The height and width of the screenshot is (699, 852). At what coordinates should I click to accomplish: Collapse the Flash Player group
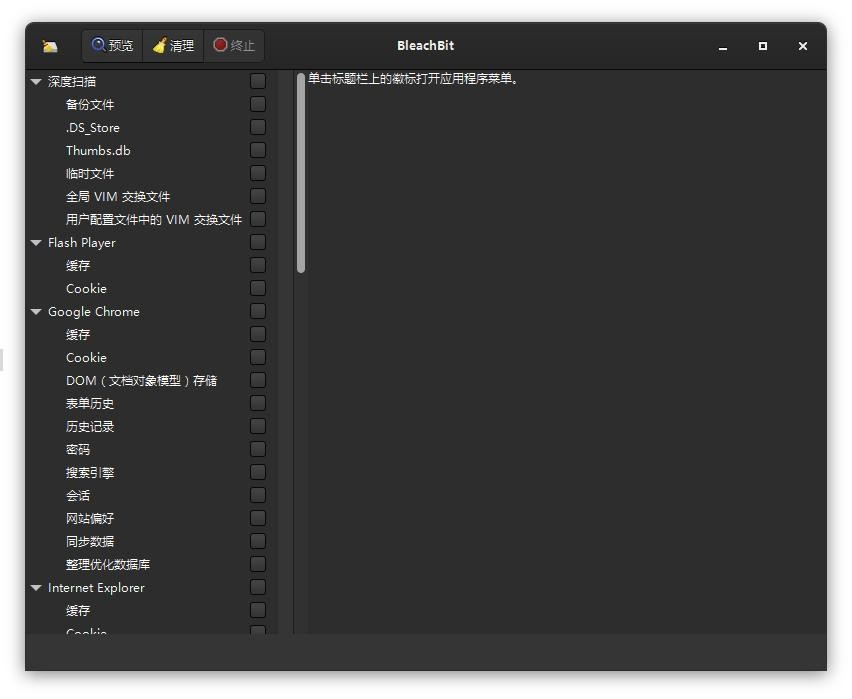tap(36, 243)
